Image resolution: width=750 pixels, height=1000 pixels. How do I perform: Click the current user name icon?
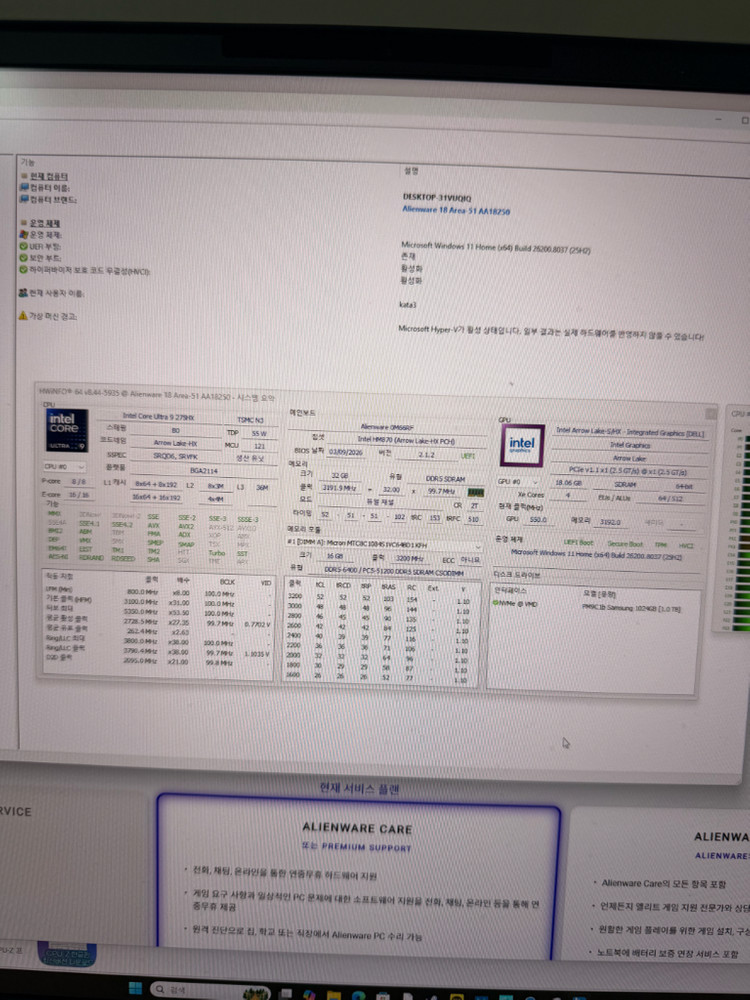pyautogui.click(x=23, y=293)
